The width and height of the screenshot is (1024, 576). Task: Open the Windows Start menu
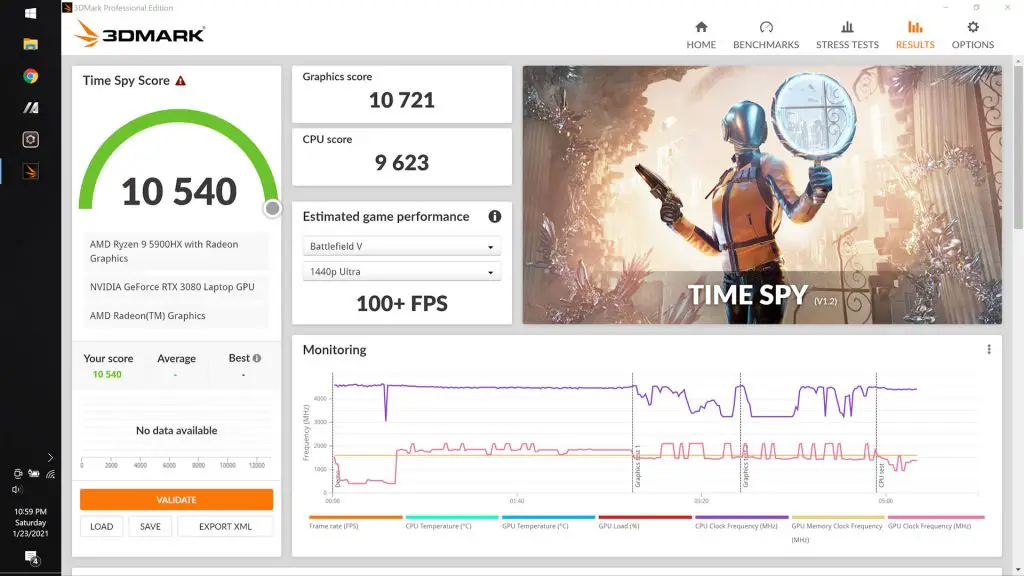coord(30,13)
